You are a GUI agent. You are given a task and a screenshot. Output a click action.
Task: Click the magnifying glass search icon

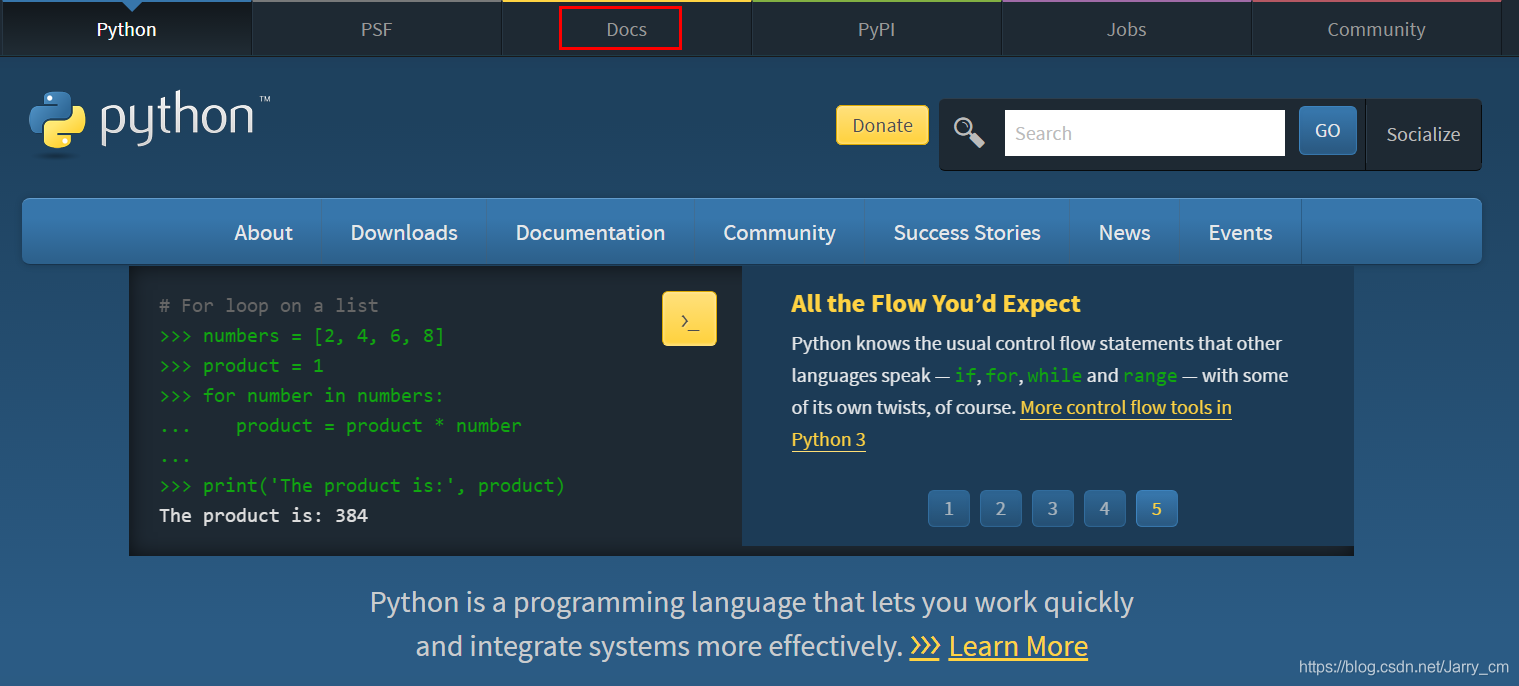click(969, 133)
